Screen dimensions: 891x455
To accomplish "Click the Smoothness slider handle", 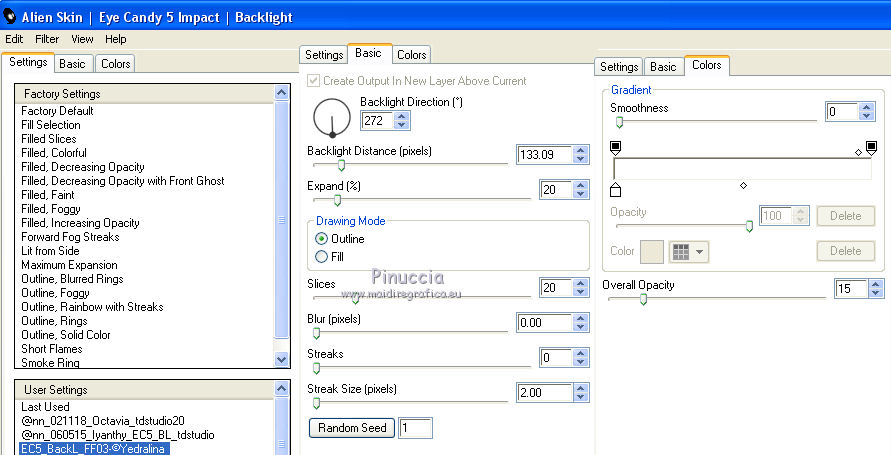I will 619,122.
